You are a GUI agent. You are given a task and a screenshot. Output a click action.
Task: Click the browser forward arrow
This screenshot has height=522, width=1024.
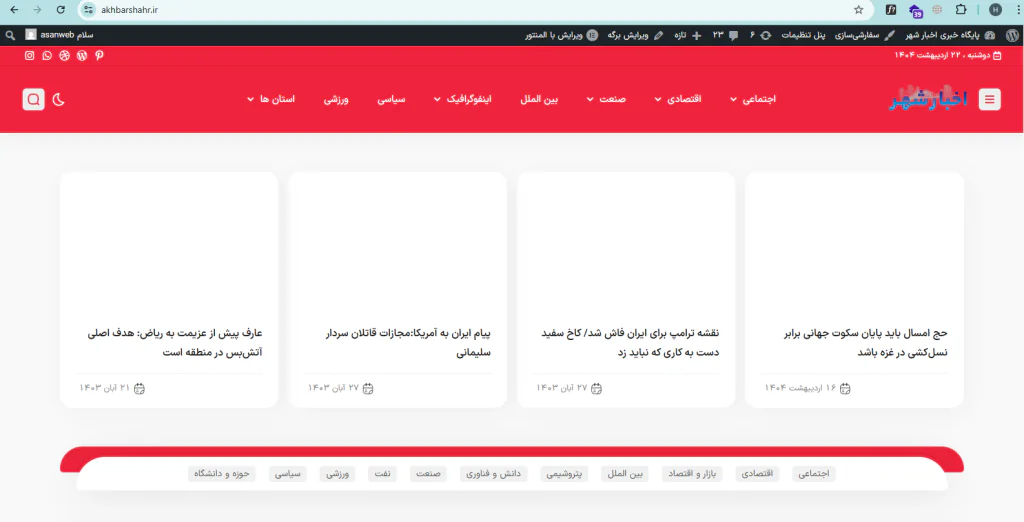(x=37, y=10)
